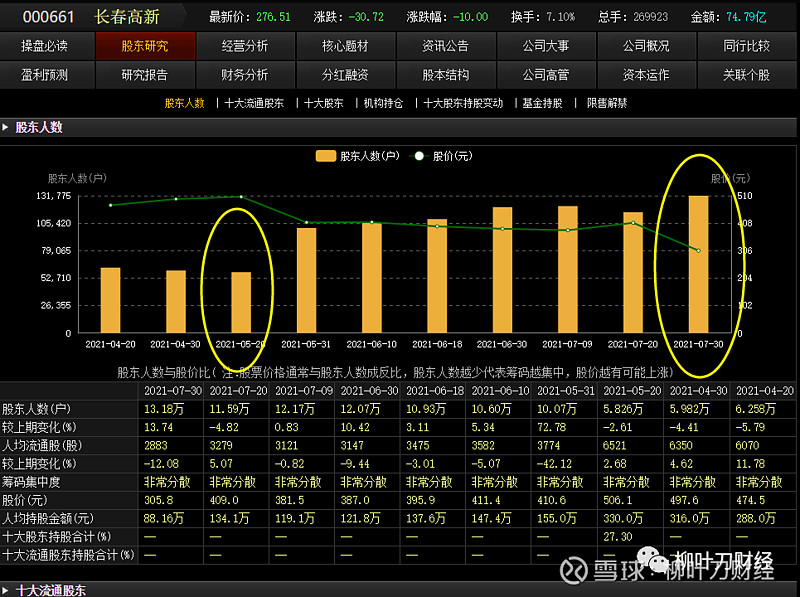Click the 筹码集中度 row label
Image resolution: width=800 pixels, height=597 pixels.
(31, 482)
